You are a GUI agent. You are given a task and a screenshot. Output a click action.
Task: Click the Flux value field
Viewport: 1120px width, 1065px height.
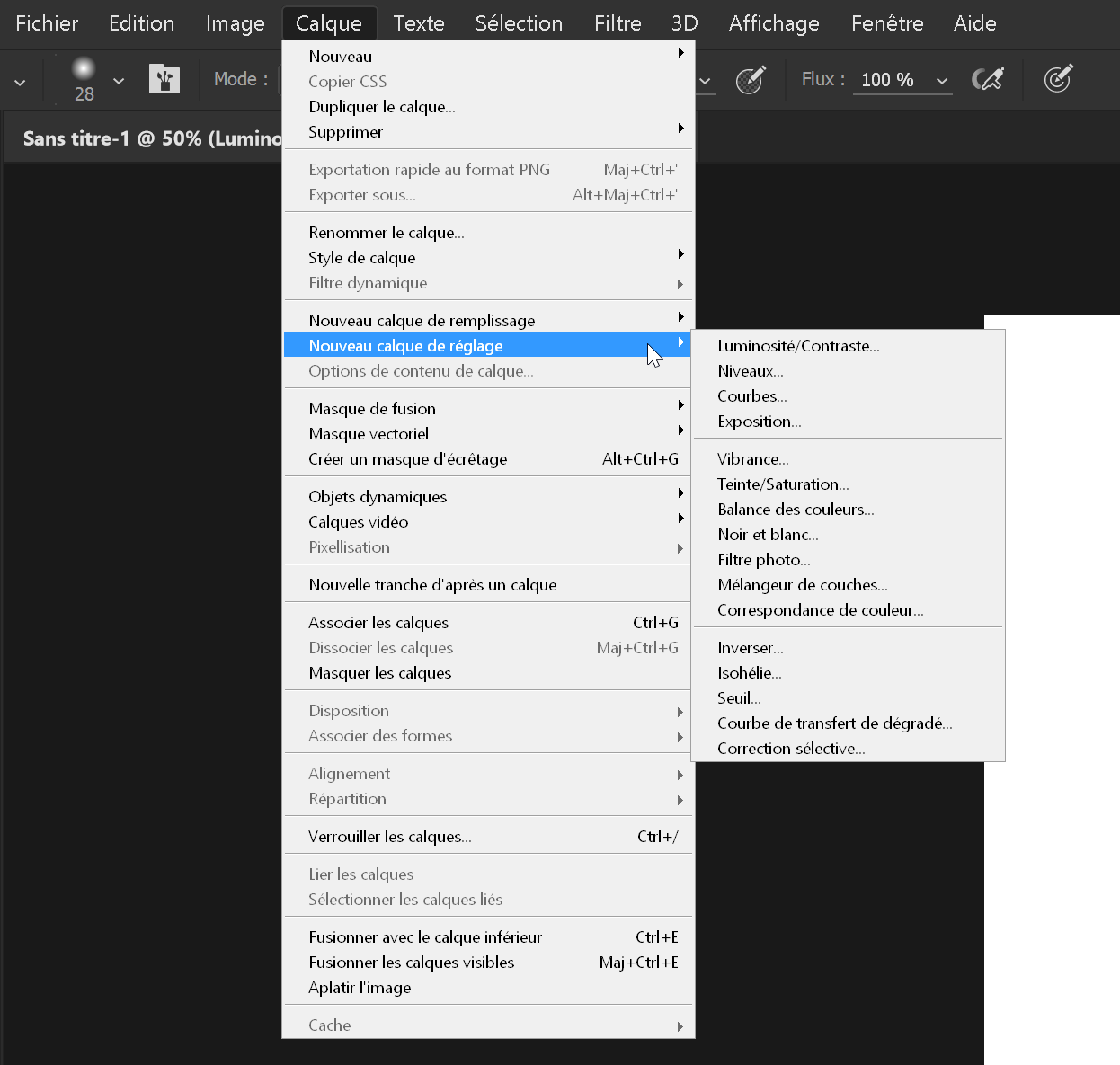click(x=887, y=80)
